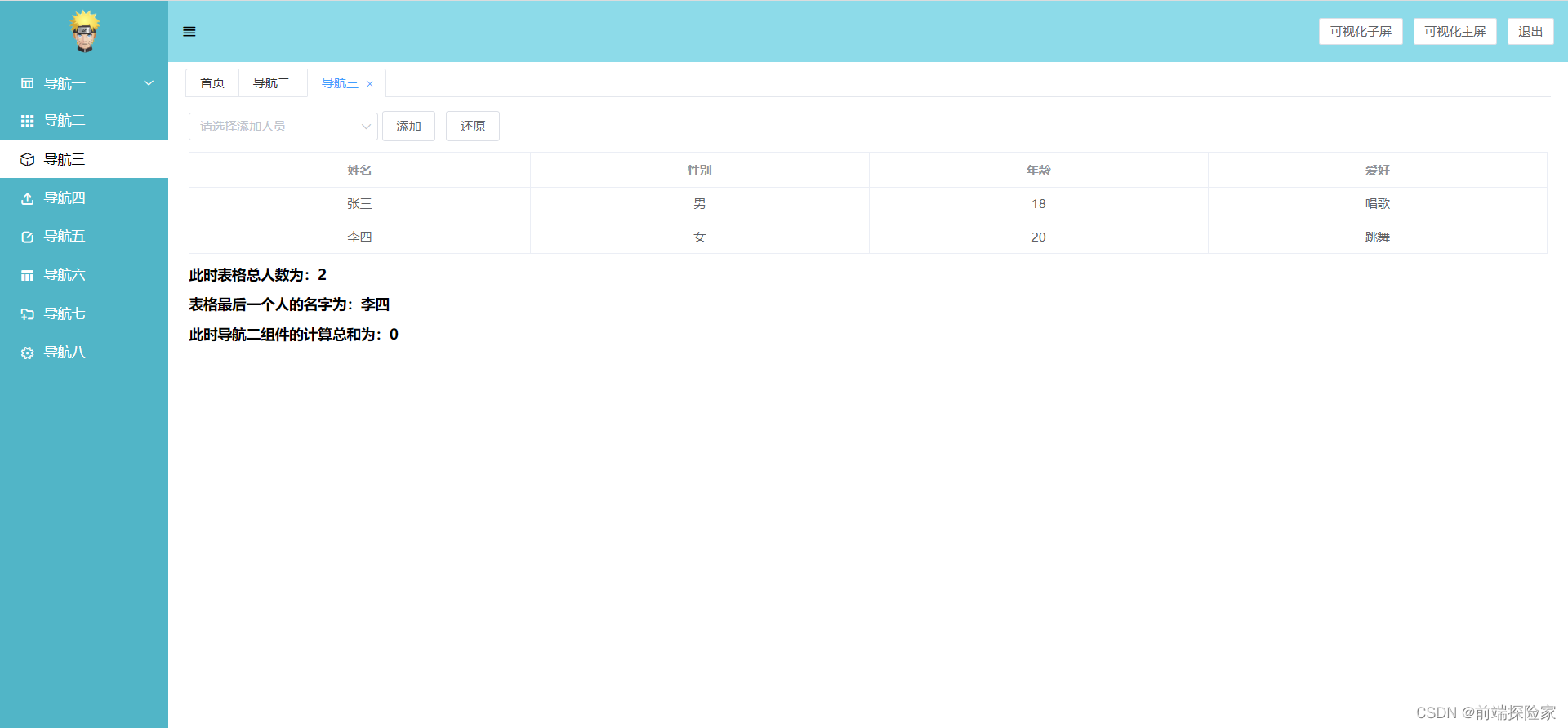This screenshot has height=728, width=1568.
Task: Open 可视化主屏 from the header
Action: click(1455, 32)
